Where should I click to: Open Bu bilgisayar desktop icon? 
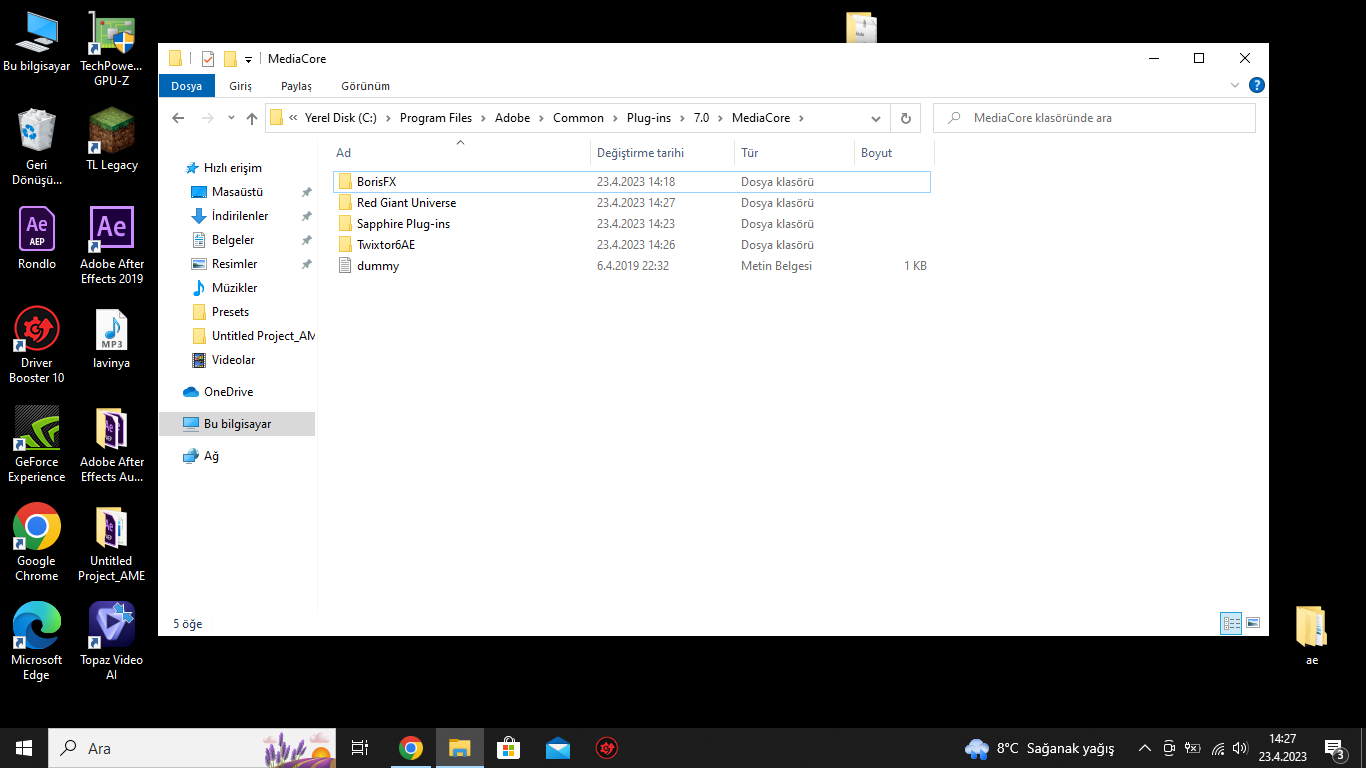click(37, 42)
